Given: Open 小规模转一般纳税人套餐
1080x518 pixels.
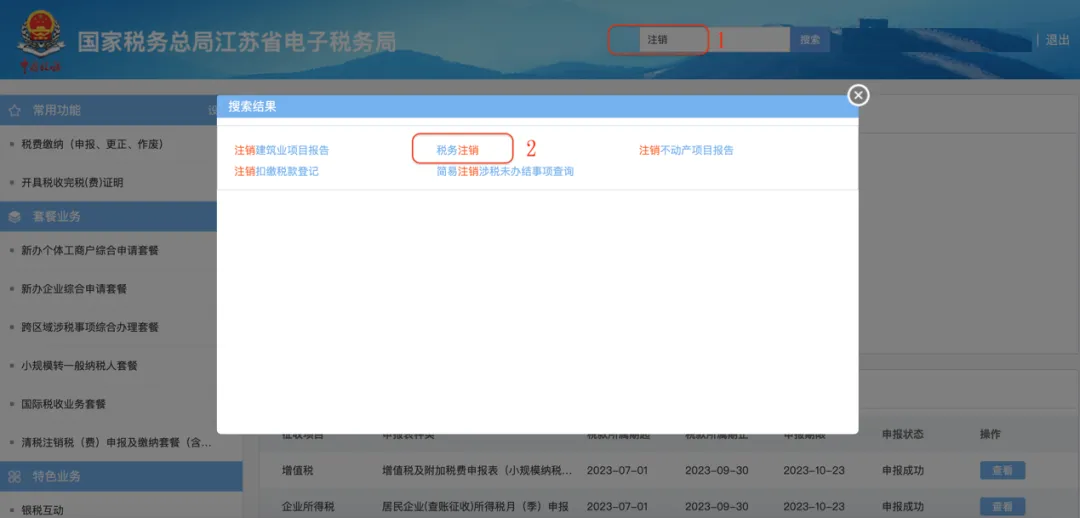Looking at the screenshot, I should [x=79, y=366].
